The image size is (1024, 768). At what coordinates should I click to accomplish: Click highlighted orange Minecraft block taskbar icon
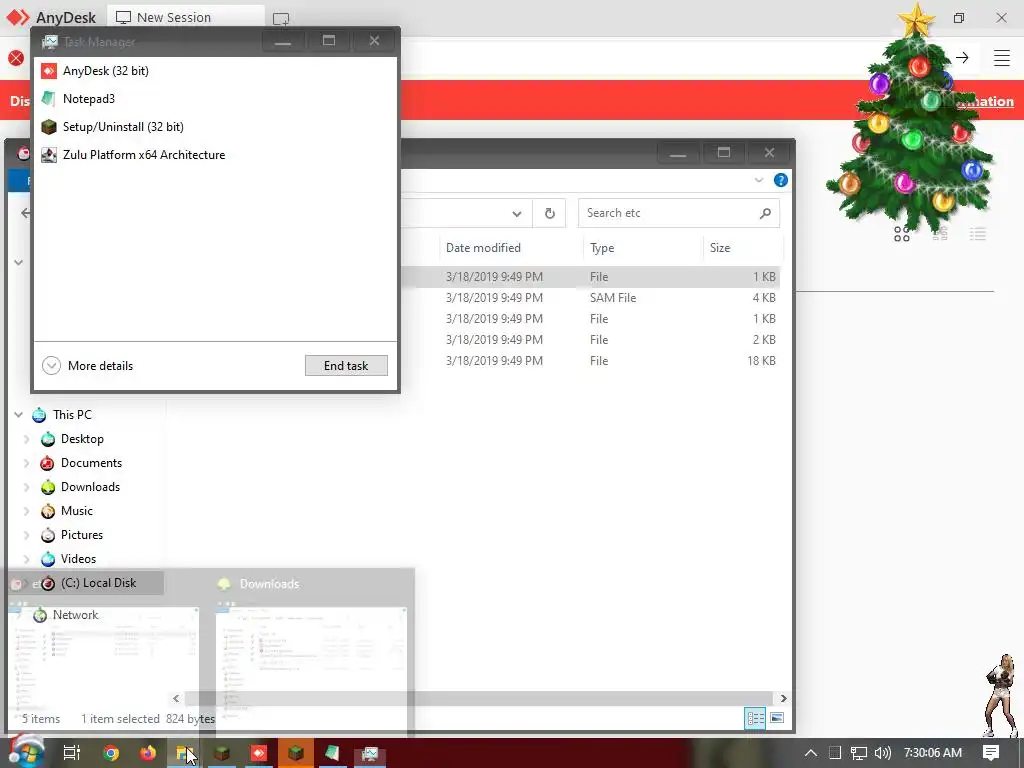[x=296, y=753]
